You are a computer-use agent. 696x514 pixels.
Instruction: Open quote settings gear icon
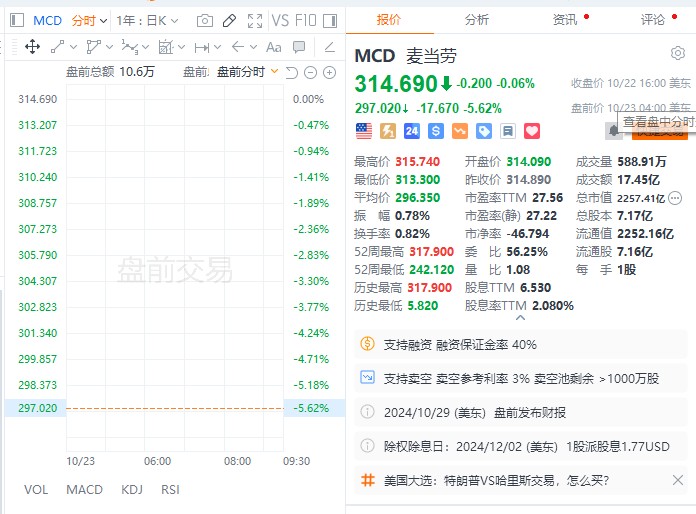coord(678,53)
